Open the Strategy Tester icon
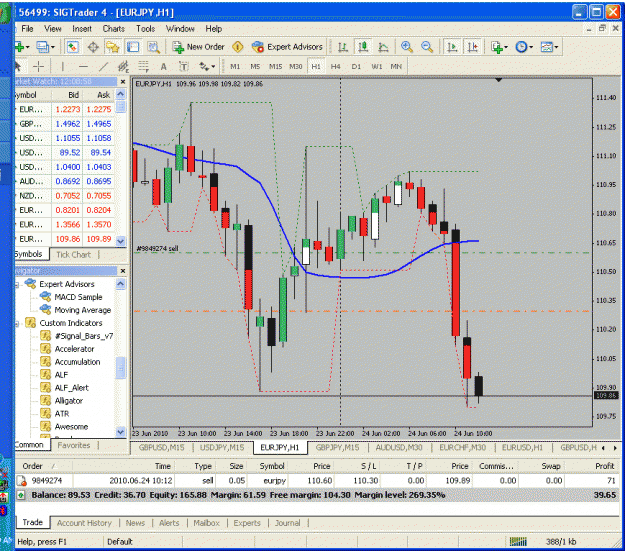625x551 pixels. coord(153,47)
